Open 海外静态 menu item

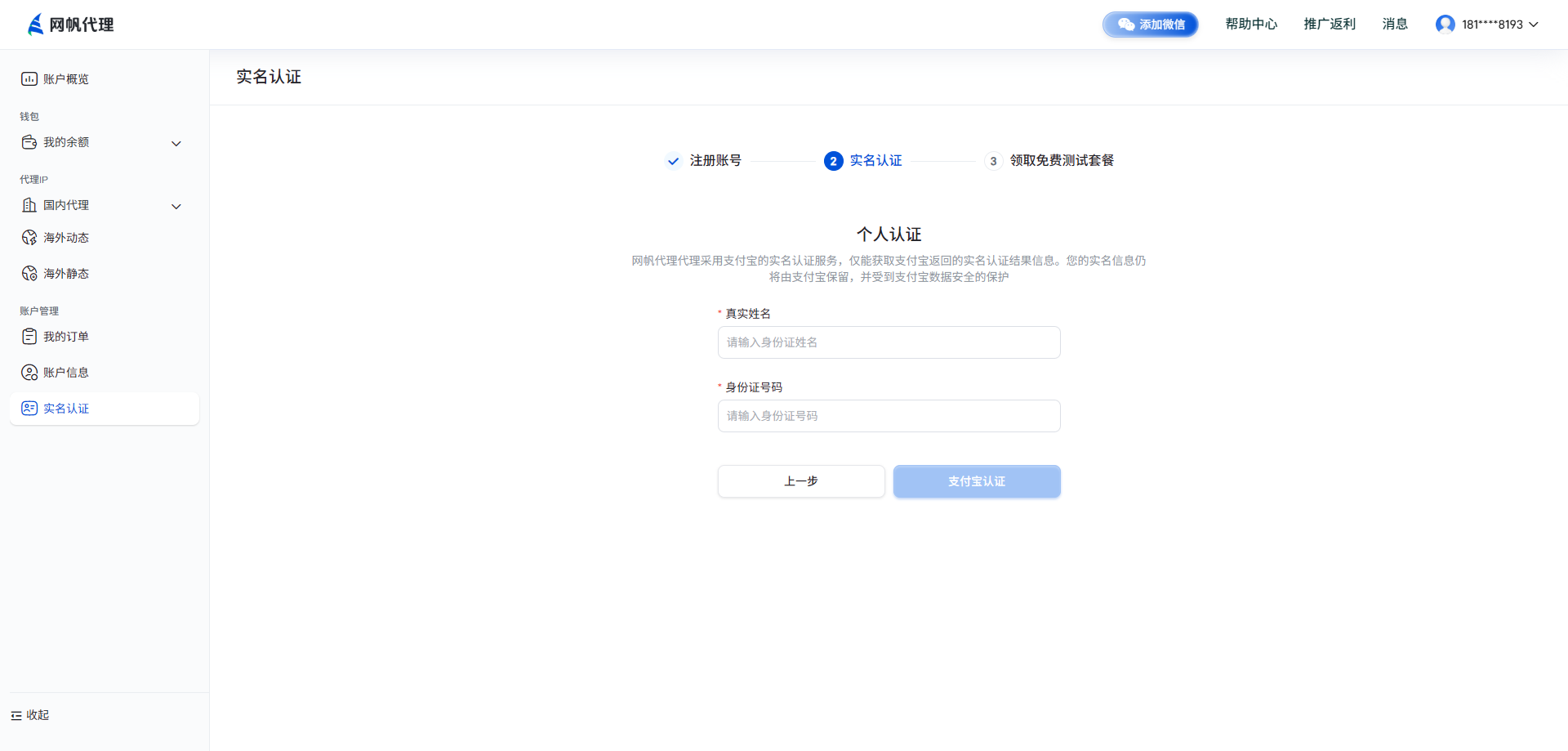[105, 274]
